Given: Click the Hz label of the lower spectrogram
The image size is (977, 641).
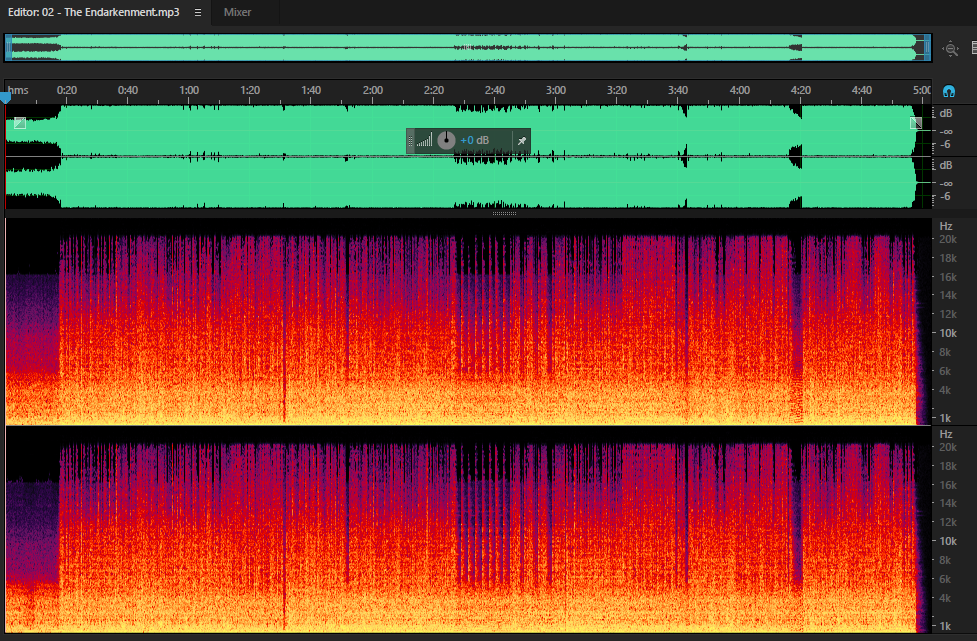Looking at the screenshot, I should [946, 434].
